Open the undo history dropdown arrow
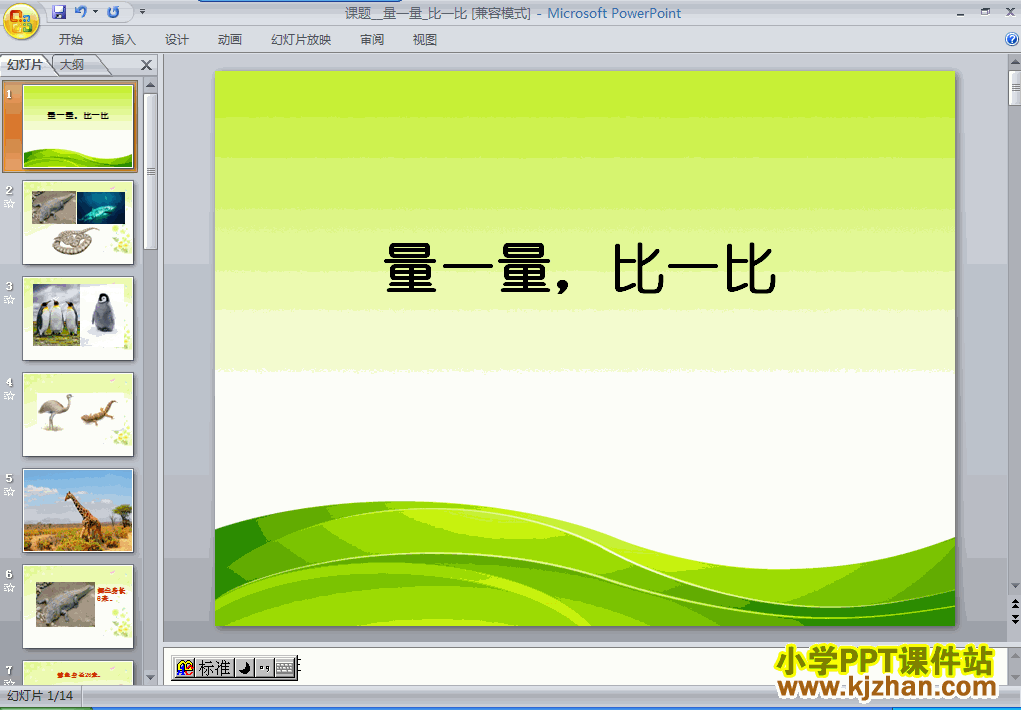This screenshot has width=1021, height=710. pos(95,12)
